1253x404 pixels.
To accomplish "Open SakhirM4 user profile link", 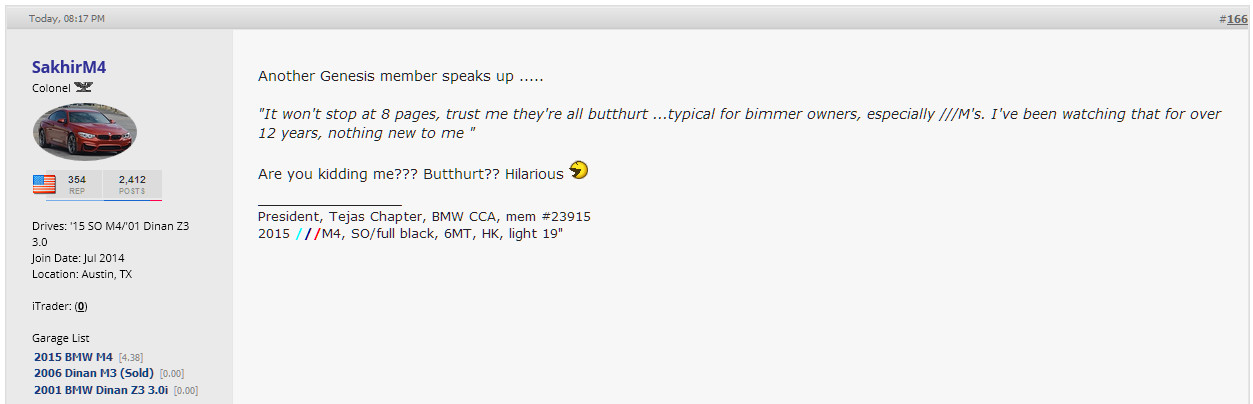I will tap(69, 67).
